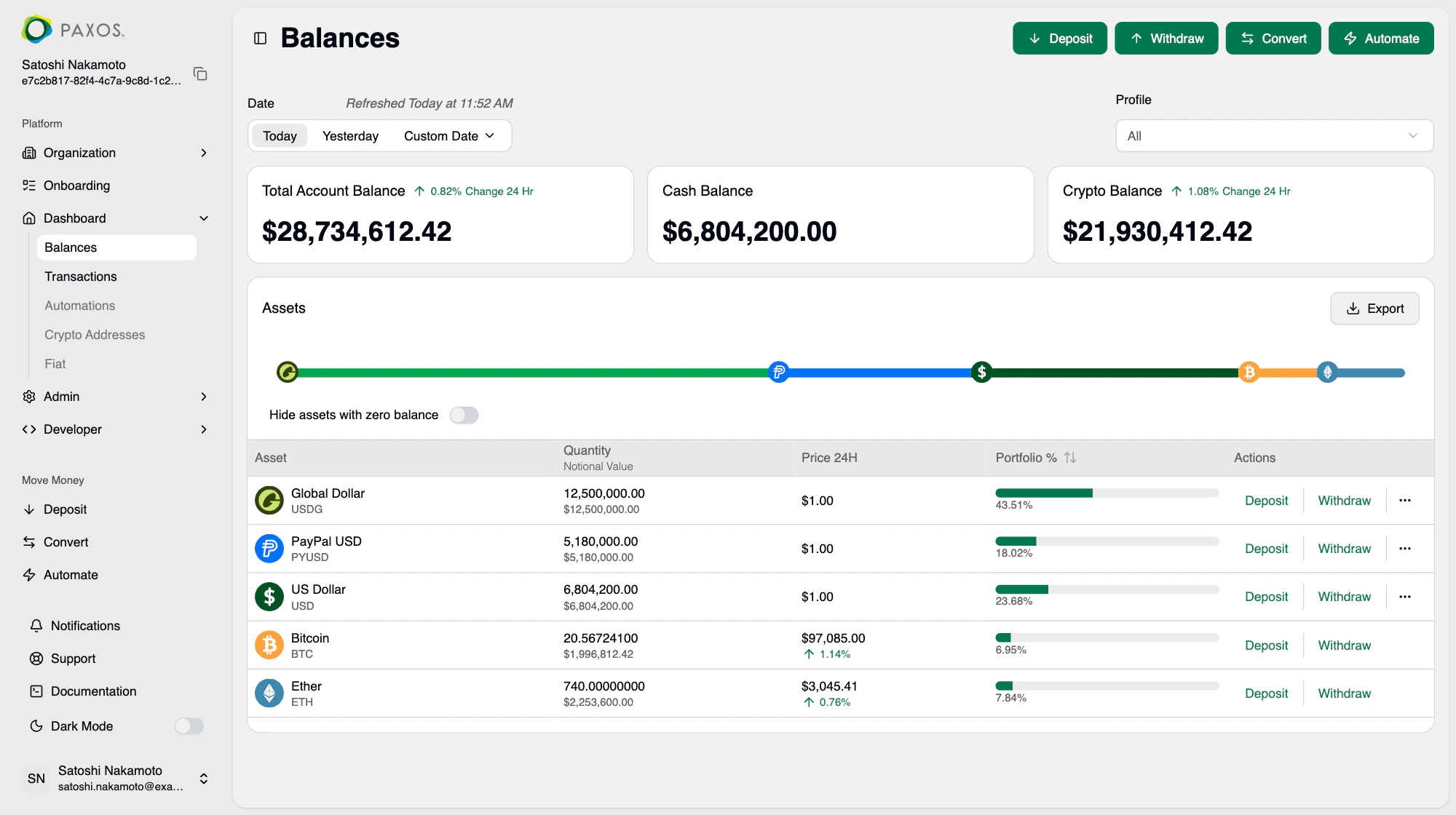Screen dimensions: 1456x815
Task: Open Automate under Move Money
Action: (71, 575)
